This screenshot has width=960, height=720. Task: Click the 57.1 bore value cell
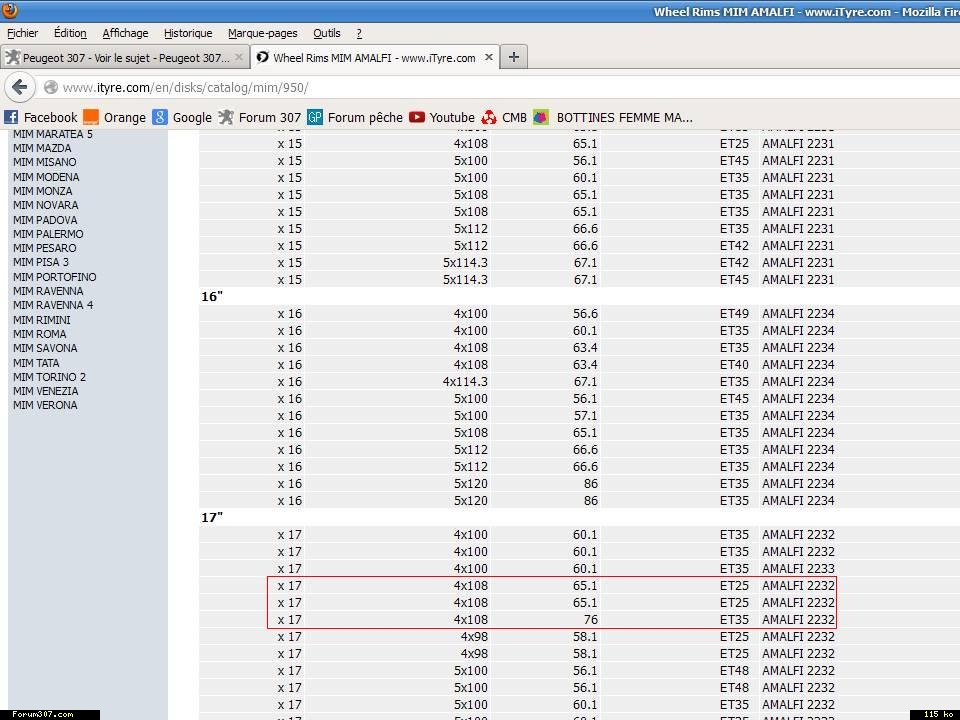pyautogui.click(x=585, y=415)
